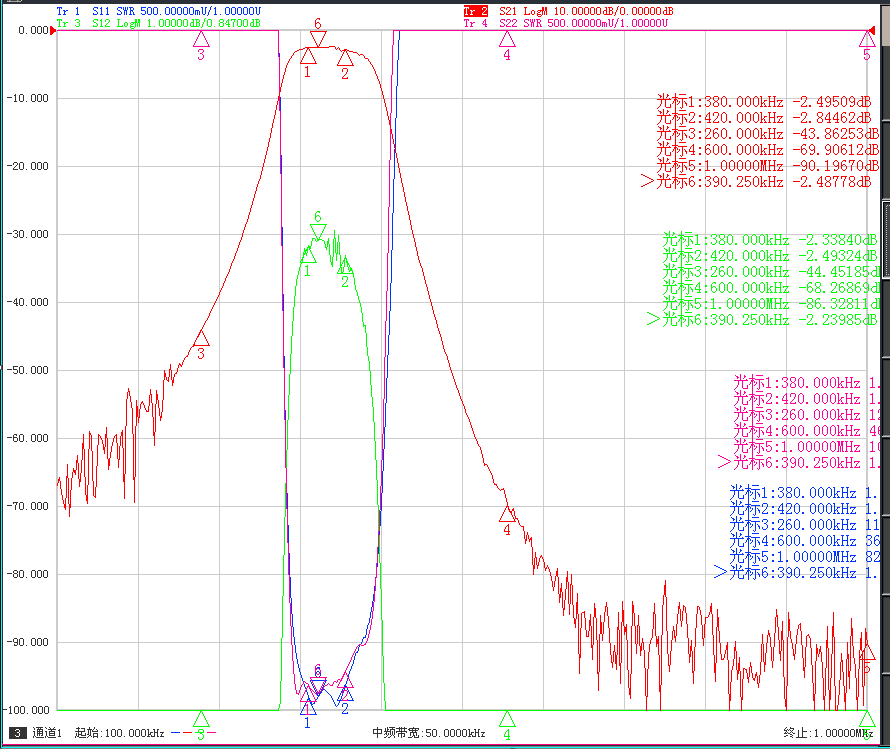Image resolution: width=890 pixels, height=749 pixels.
Task: Click red readout 光标3 260.000kHz -43.86253dB
Action: 767,134
